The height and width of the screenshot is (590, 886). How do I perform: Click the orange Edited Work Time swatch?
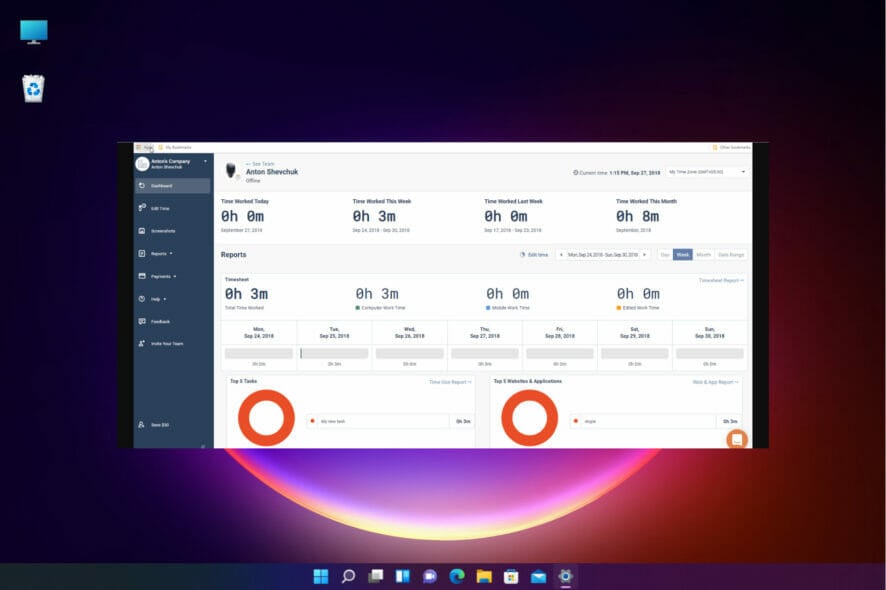pyautogui.click(x=619, y=308)
